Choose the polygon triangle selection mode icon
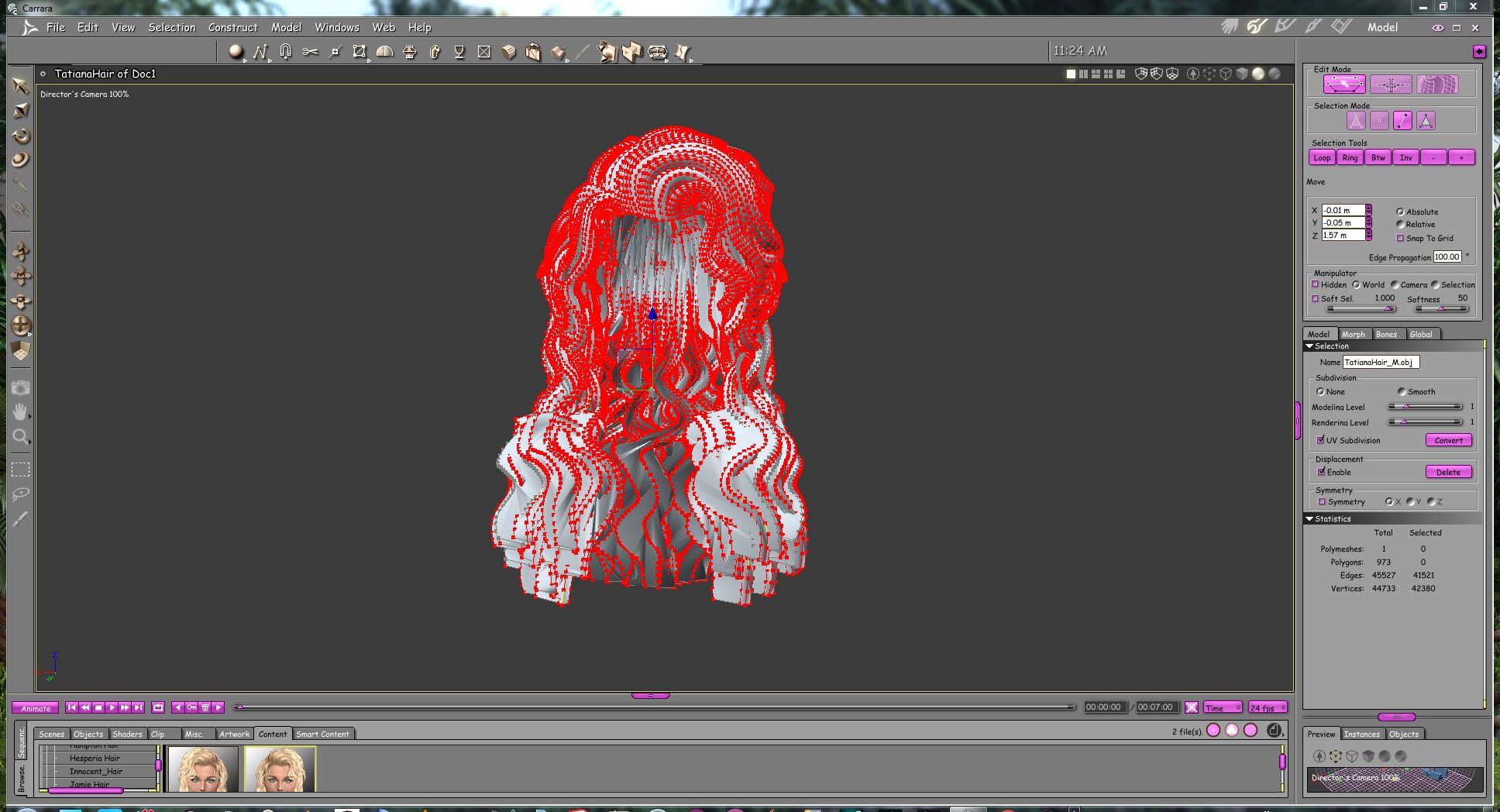Image resolution: width=1500 pixels, height=812 pixels. point(1426,121)
